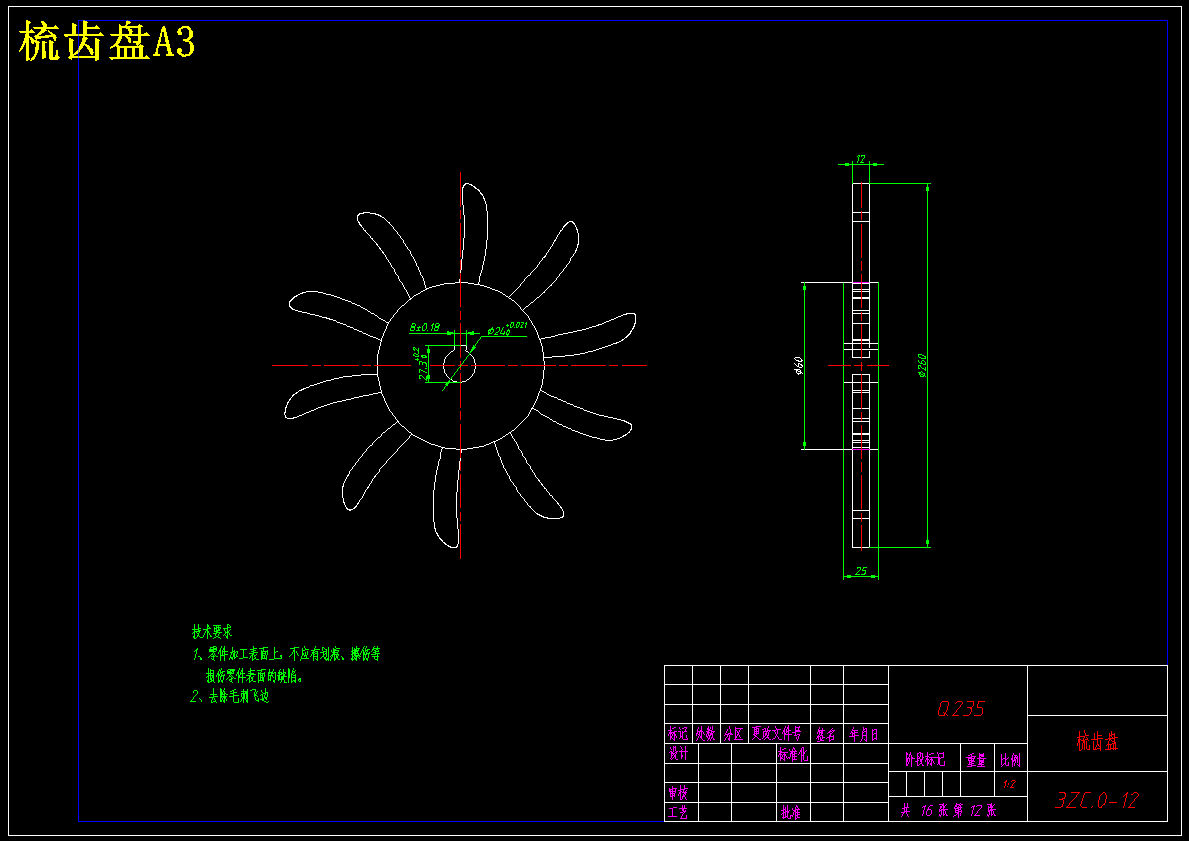The width and height of the screenshot is (1189, 841).
Task: Click the "12" thickness dimension
Action: [861, 159]
